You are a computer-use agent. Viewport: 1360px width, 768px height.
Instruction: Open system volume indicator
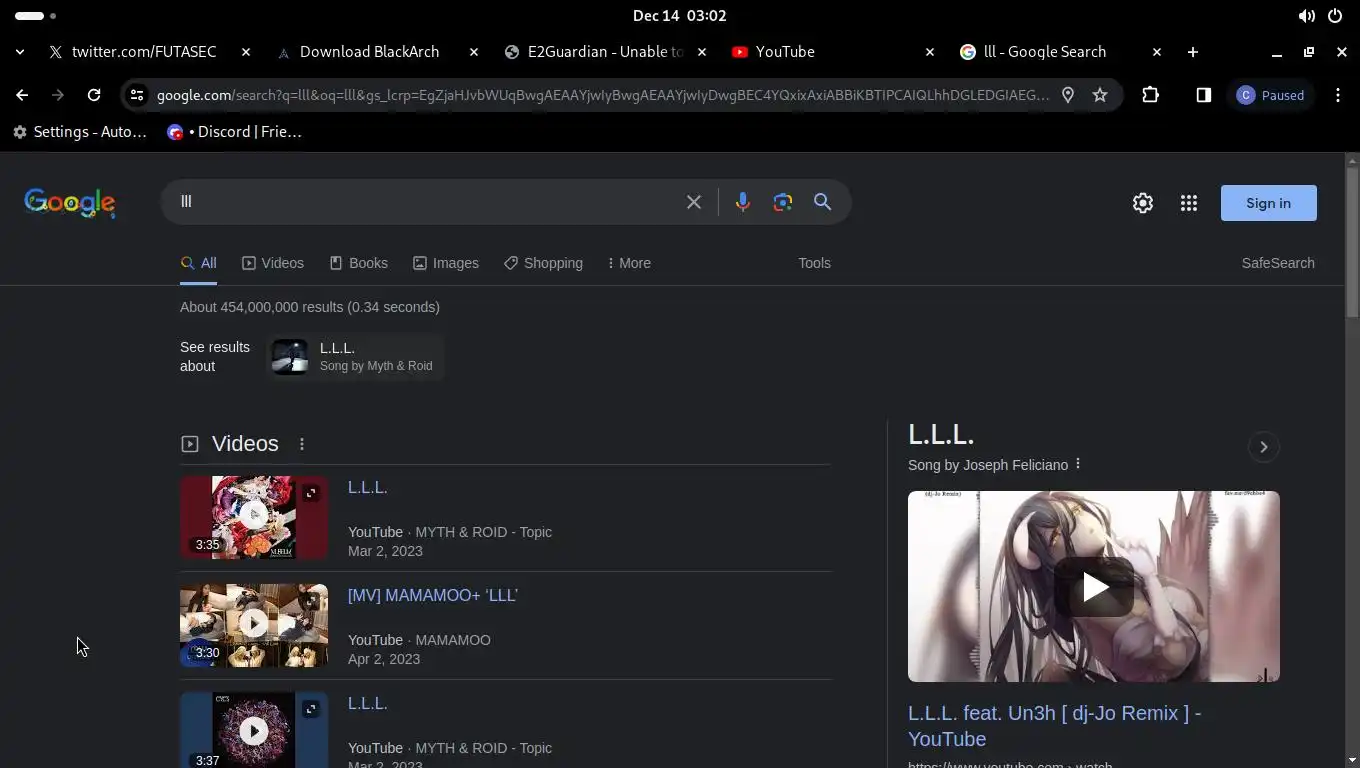1306,16
